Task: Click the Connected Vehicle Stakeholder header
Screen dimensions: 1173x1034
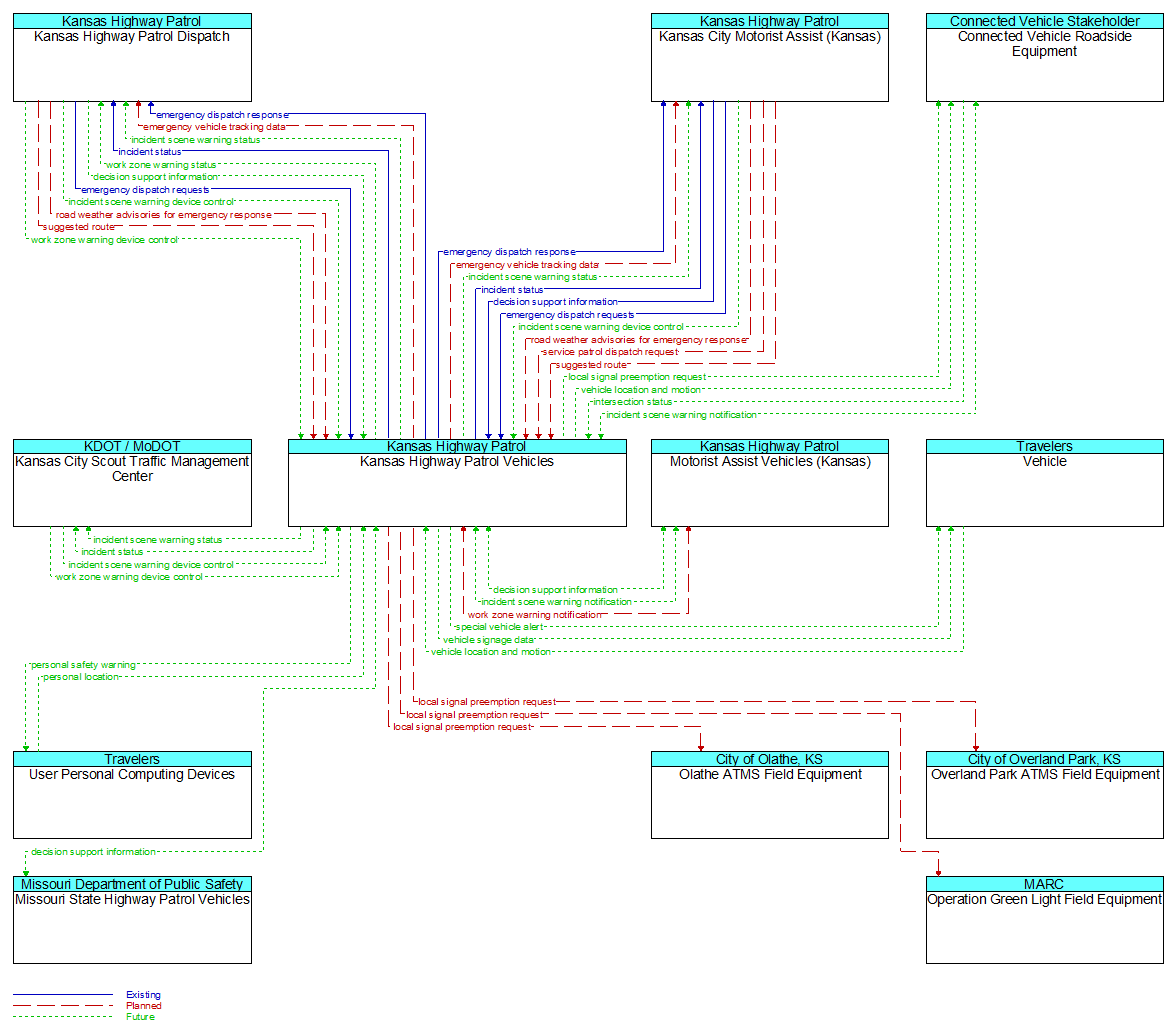Action: coord(1044,21)
